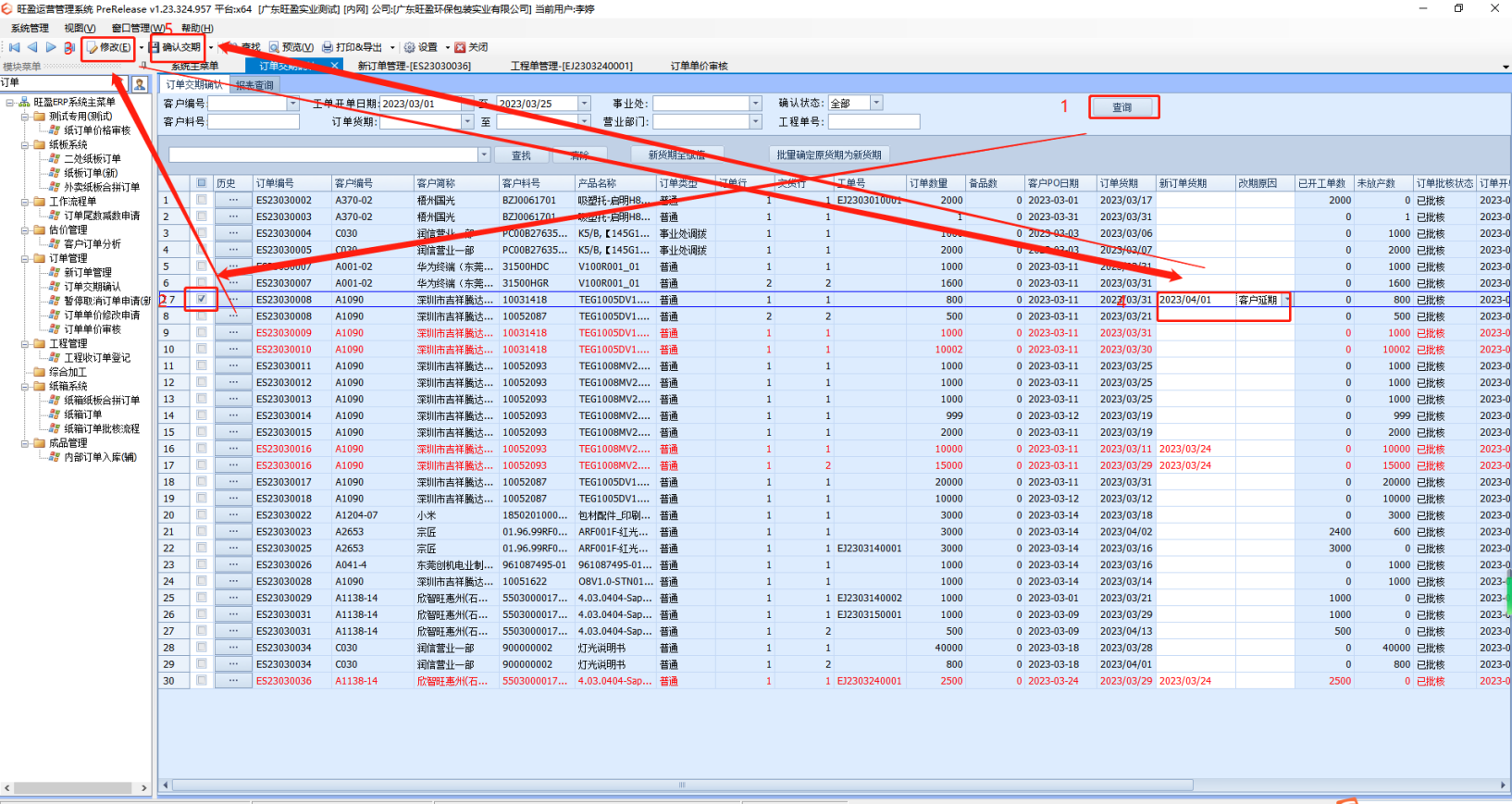1512x804 pixels.
Task: Click the red 关闭 toolbar button
Action: click(x=472, y=47)
